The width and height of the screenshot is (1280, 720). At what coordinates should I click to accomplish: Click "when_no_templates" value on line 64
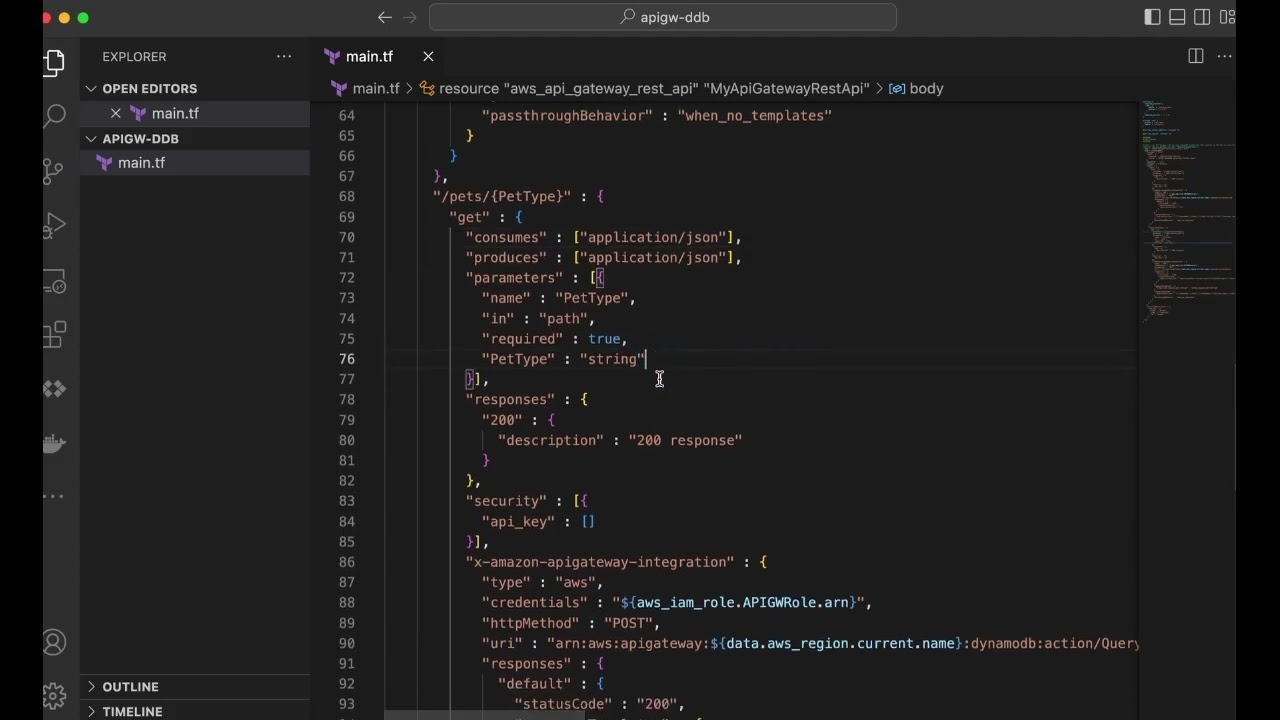click(x=755, y=115)
